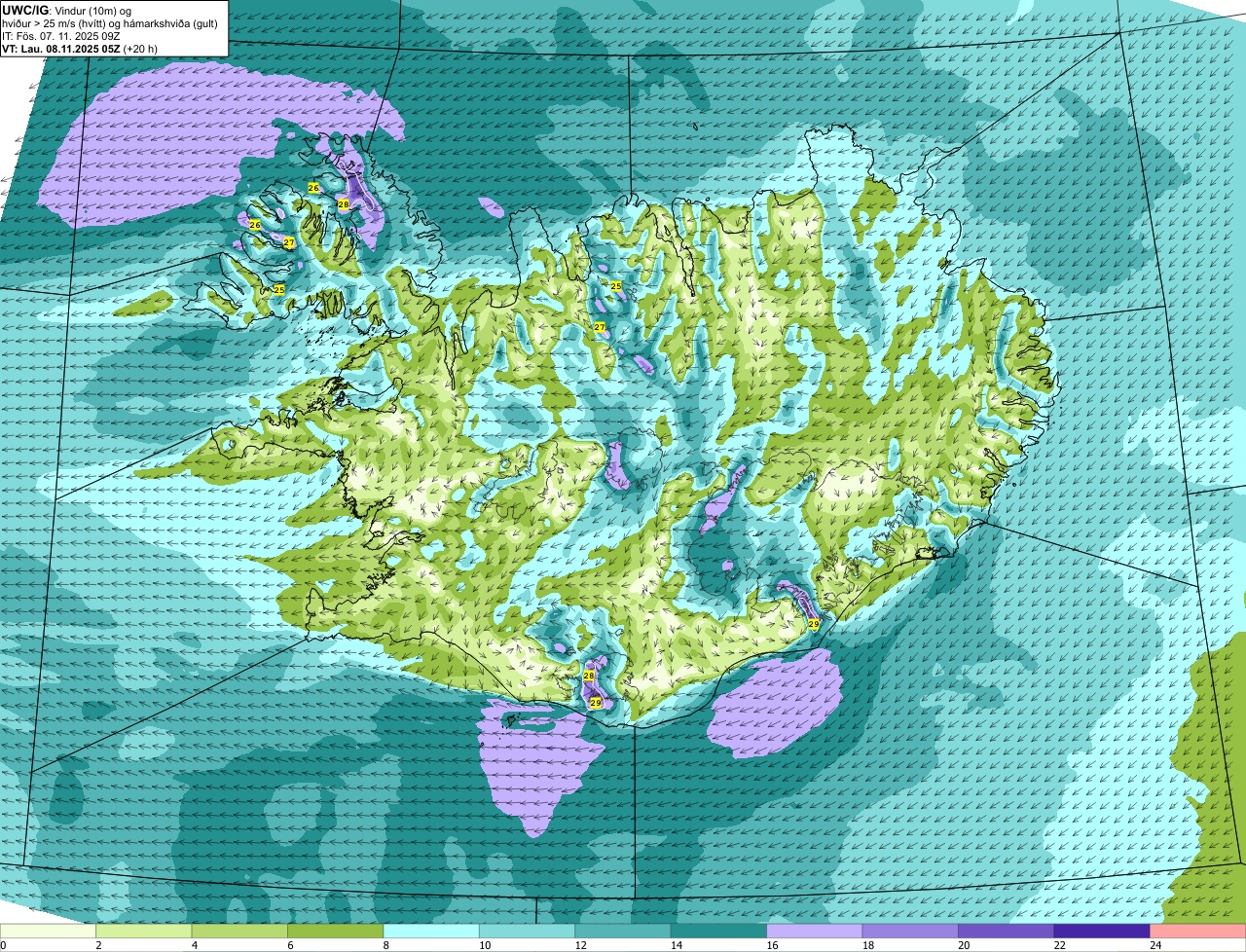
Task: Click the purple 18–20 m/s legend swatch
Action: pos(911,931)
